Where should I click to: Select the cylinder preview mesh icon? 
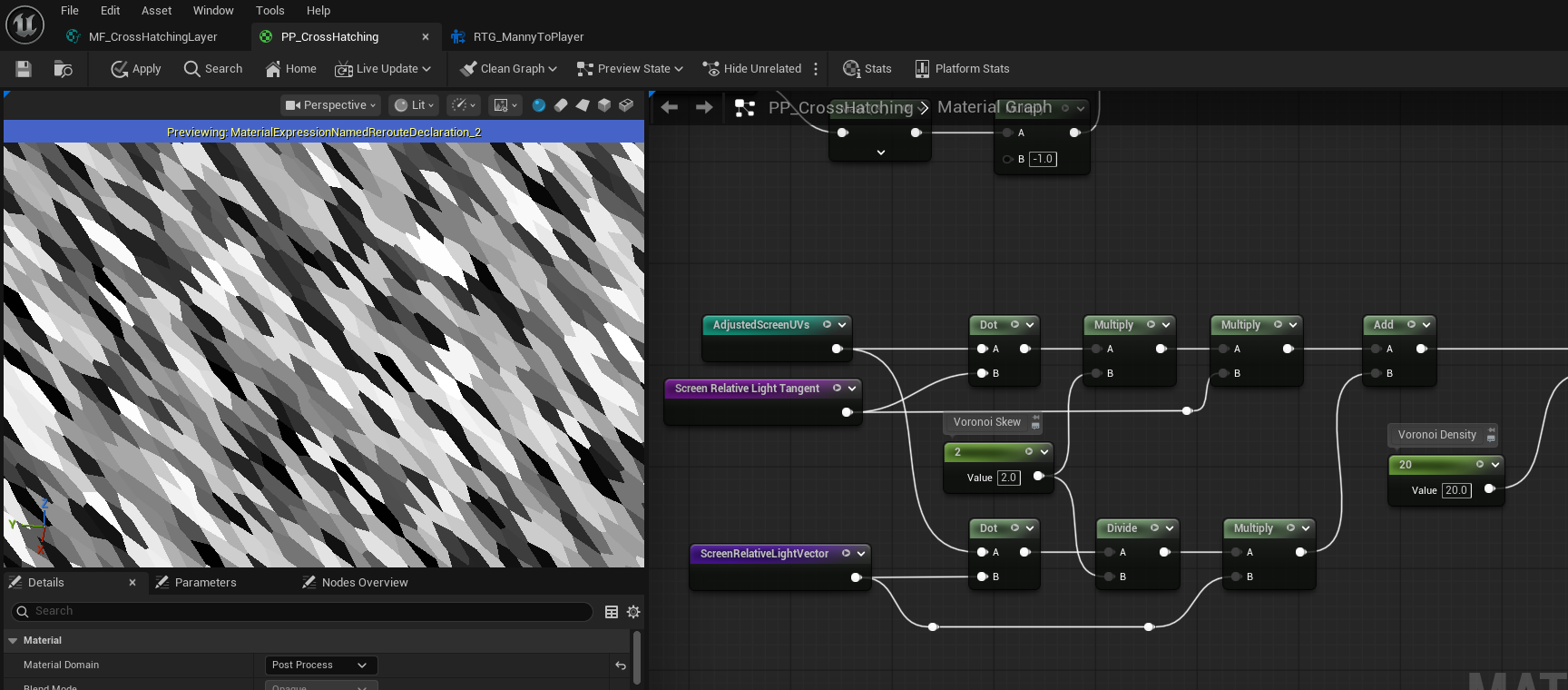[561, 105]
